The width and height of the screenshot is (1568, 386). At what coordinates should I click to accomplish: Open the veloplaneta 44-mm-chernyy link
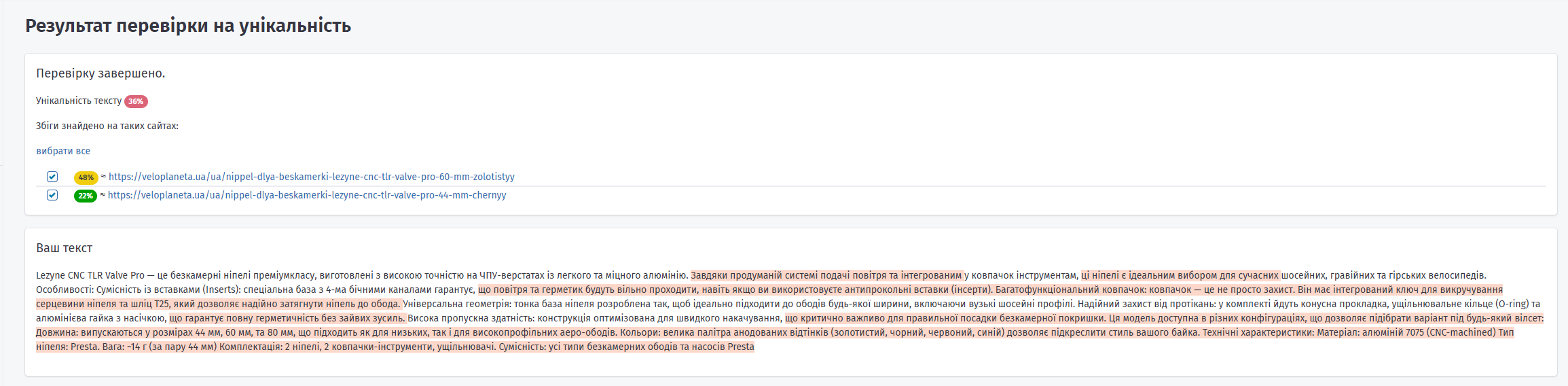click(x=307, y=195)
